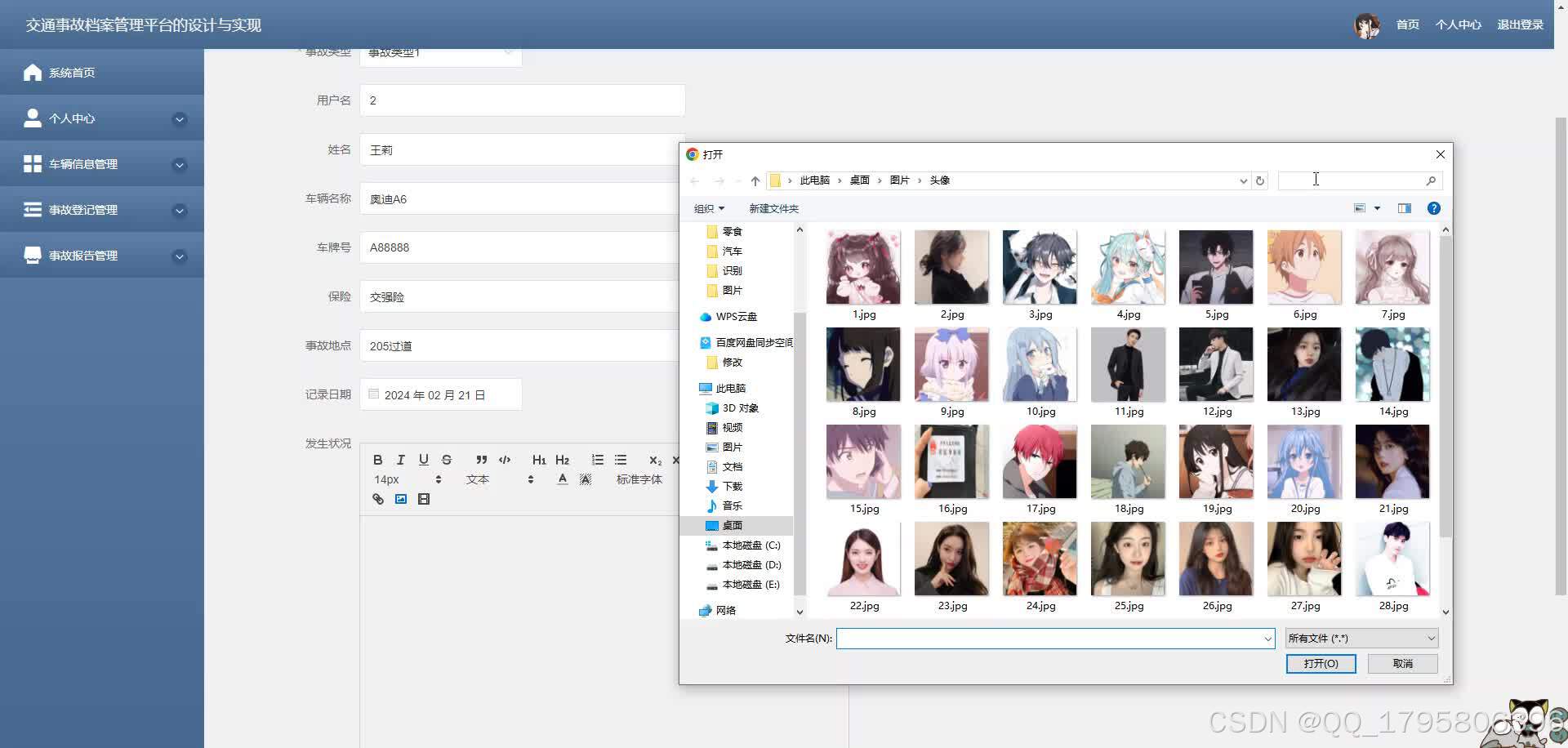Screen dimensions: 1568x748
Task: Select thumbnail 28.jpg
Action: point(1392,567)
